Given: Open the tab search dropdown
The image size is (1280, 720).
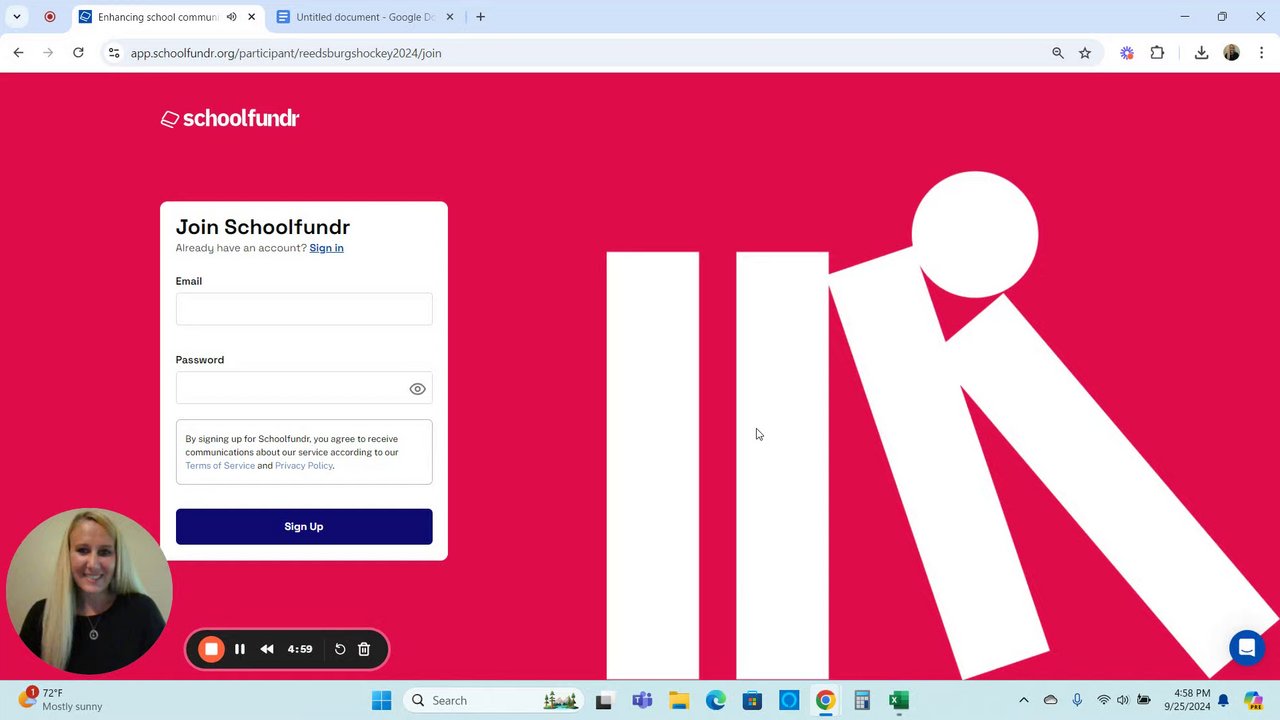Looking at the screenshot, I should pos(16,17).
